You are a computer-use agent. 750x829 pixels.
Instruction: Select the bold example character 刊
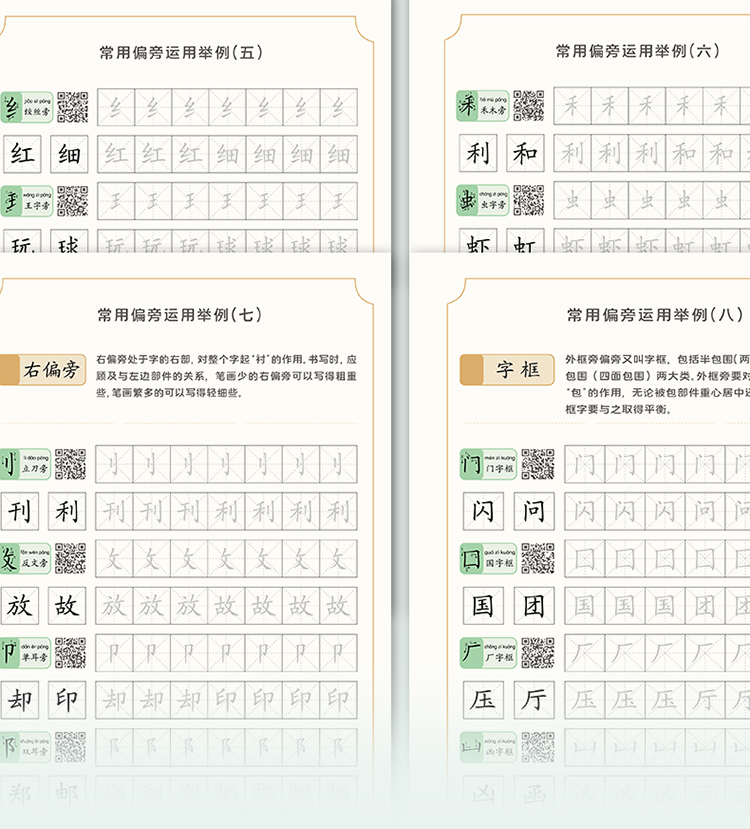pos(20,511)
